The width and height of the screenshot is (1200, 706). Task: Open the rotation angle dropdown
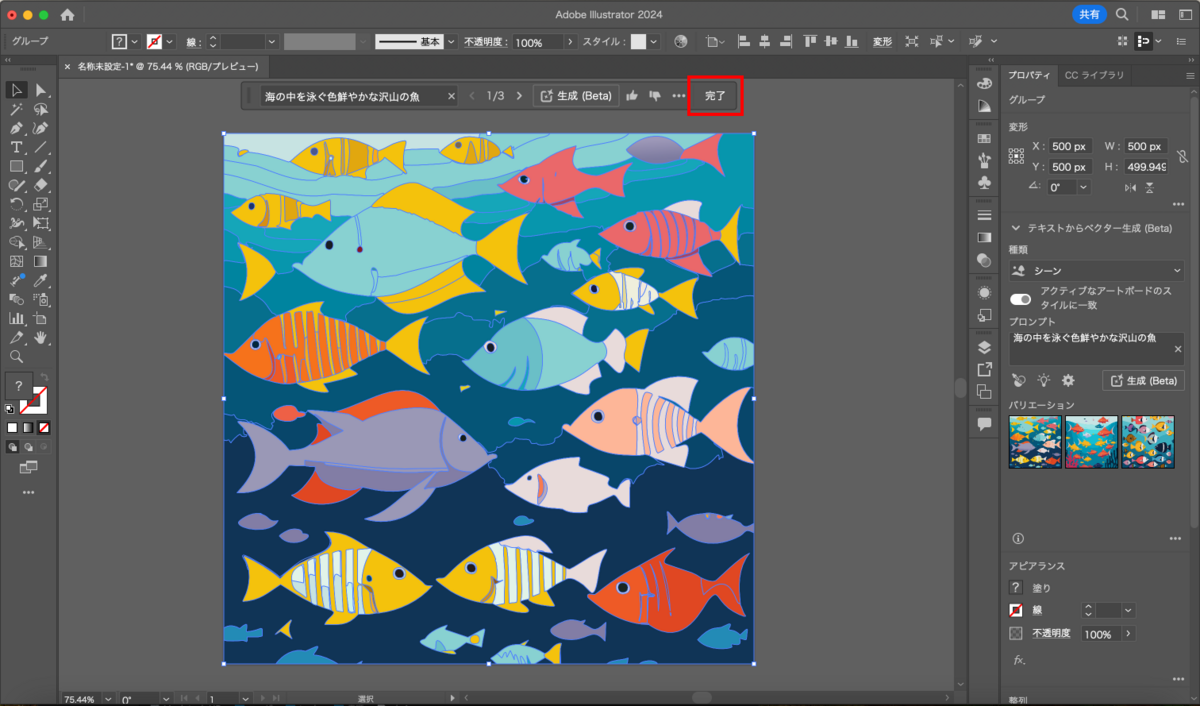(x=1084, y=187)
